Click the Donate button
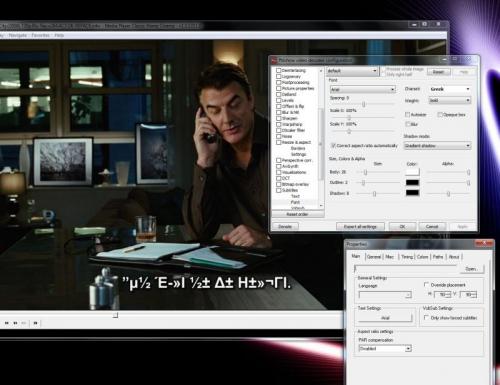The height and width of the screenshot is (385, 500). pos(285,226)
